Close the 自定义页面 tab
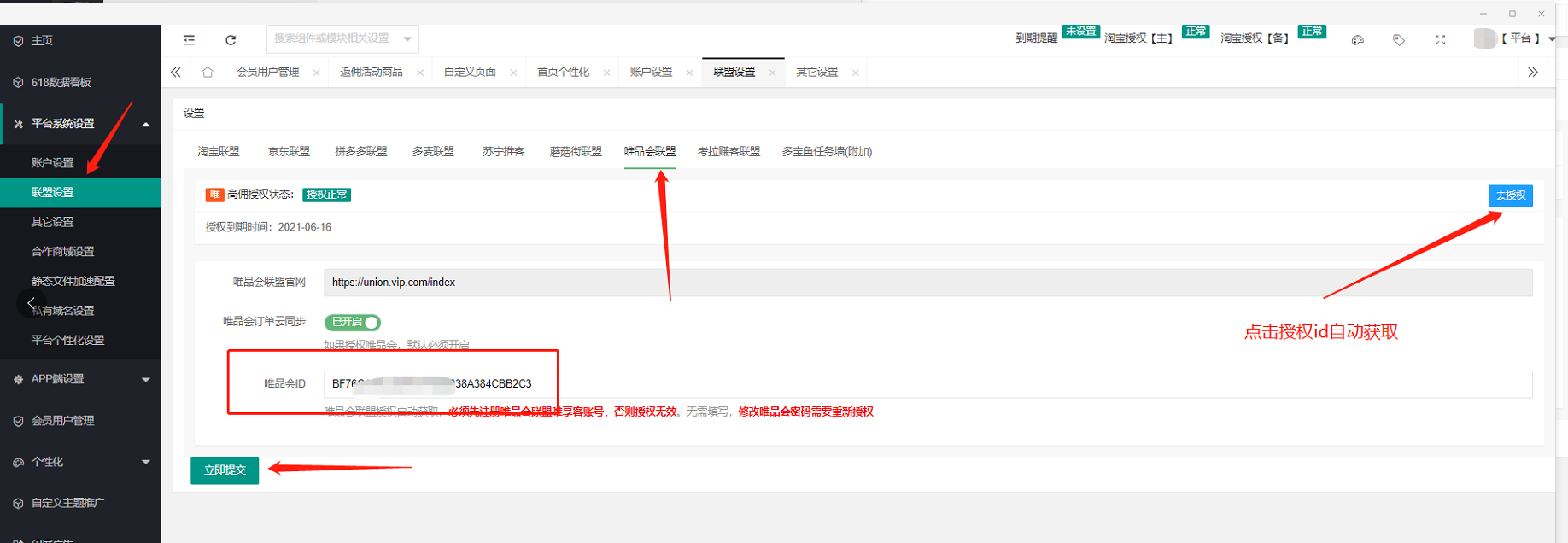Viewport: 1568px width, 543px height. click(x=513, y=73)
